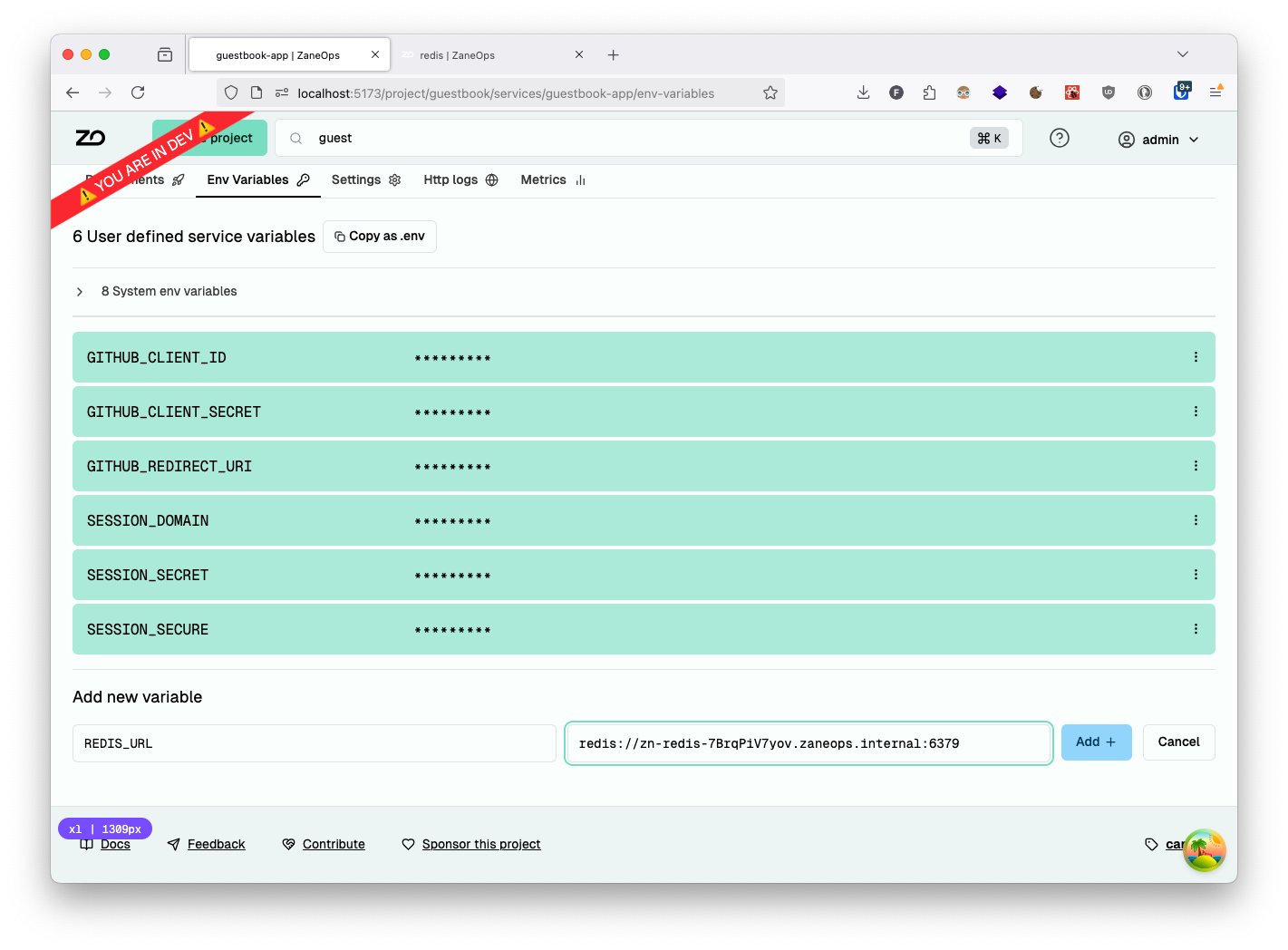Open browser downloads icon
The width and height of the screenshot is (1288, 950).
point(863,92)
